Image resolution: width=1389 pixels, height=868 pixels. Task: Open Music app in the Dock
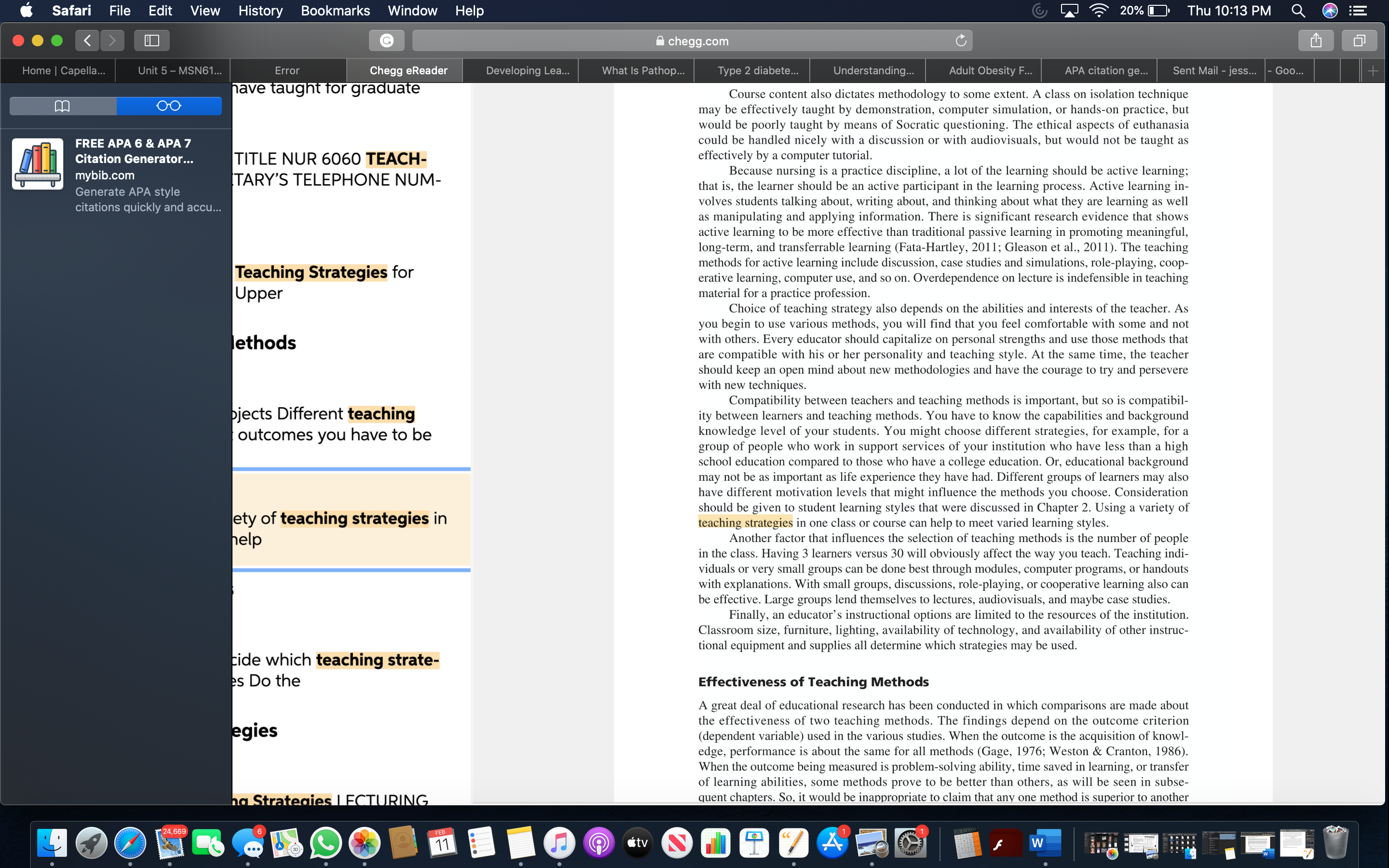click(x=559, y=843)
